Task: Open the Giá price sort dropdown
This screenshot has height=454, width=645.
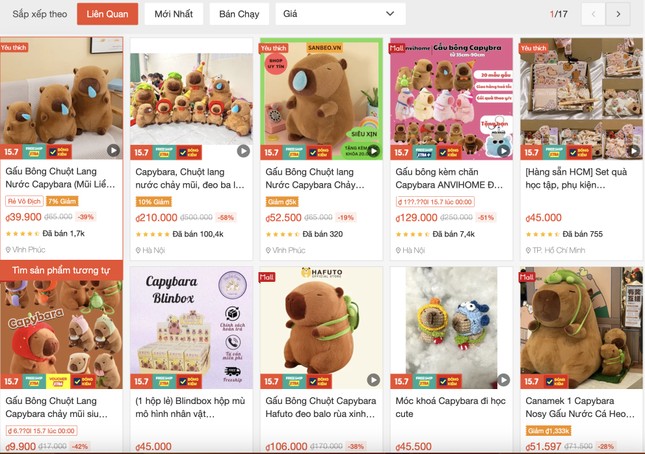Action: pyautogui.click(x=340, y=14)
